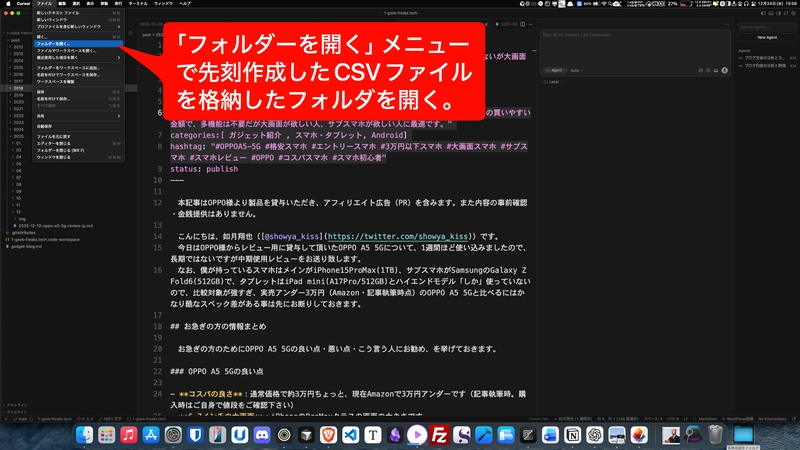This screenshot has width=800, height=450.
Task: Select フォルダーをワークスペースに追加 menu item
Action: pos(78,68)
